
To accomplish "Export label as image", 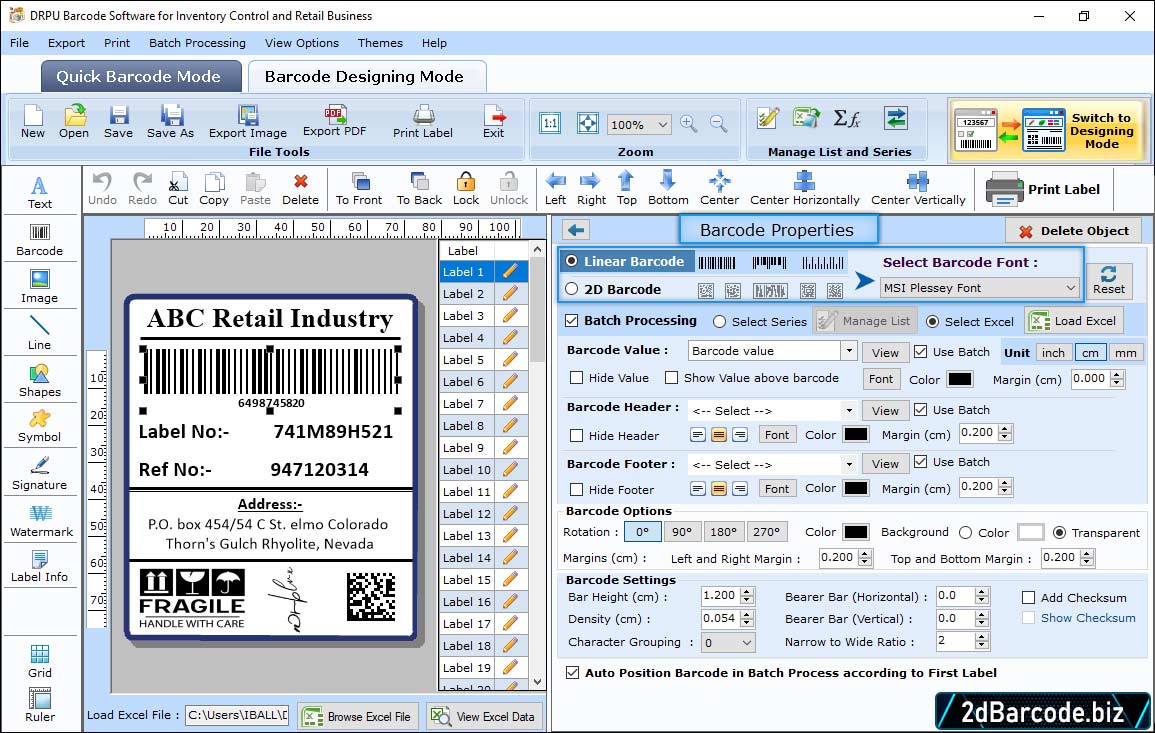I will coord(248,122).
